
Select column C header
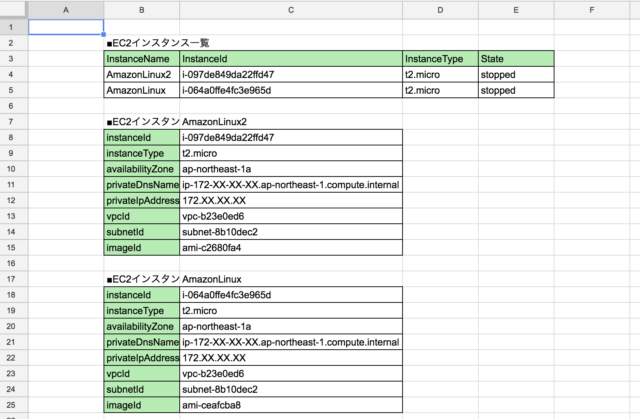pyautogui.click(x=291, y=10)
